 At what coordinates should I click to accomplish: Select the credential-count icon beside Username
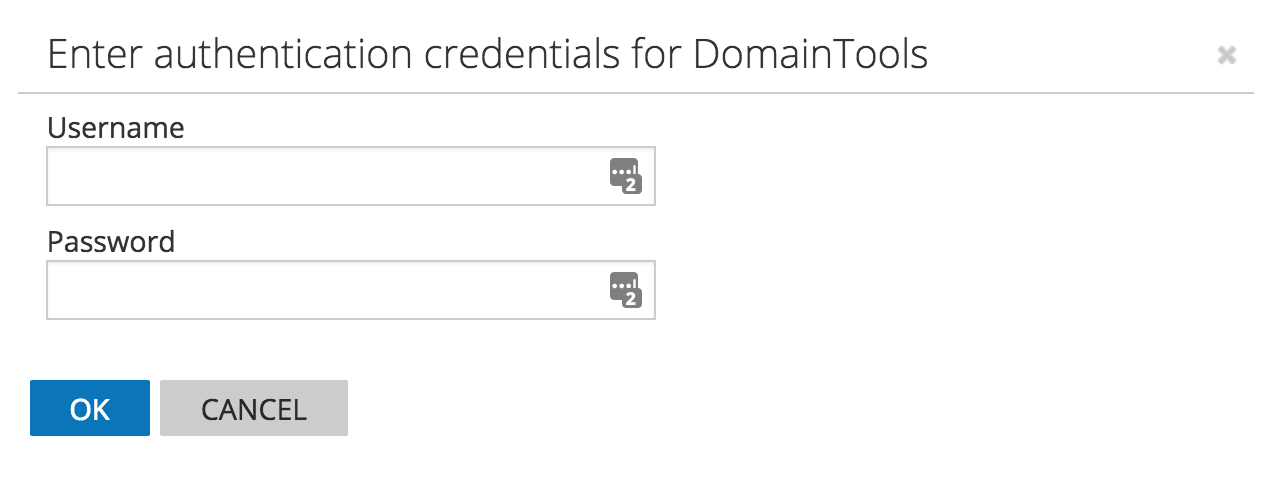click(x=625, y=176)
